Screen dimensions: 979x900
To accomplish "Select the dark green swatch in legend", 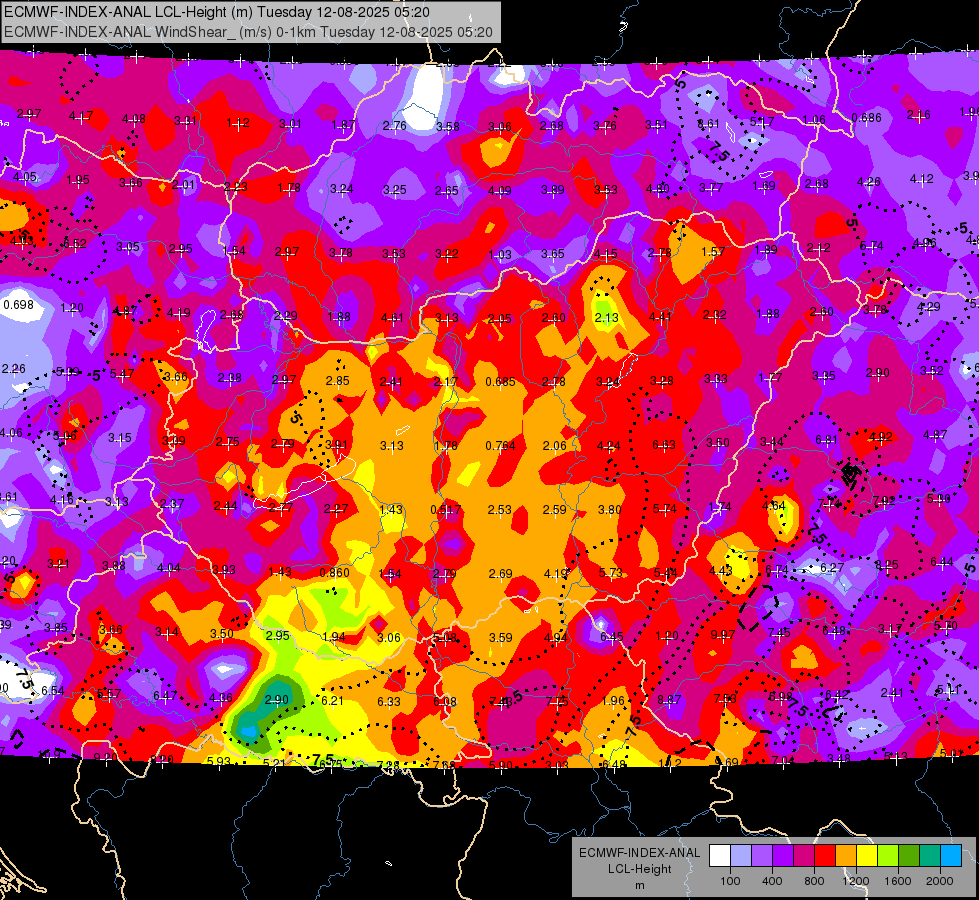I will click(908, 856).
